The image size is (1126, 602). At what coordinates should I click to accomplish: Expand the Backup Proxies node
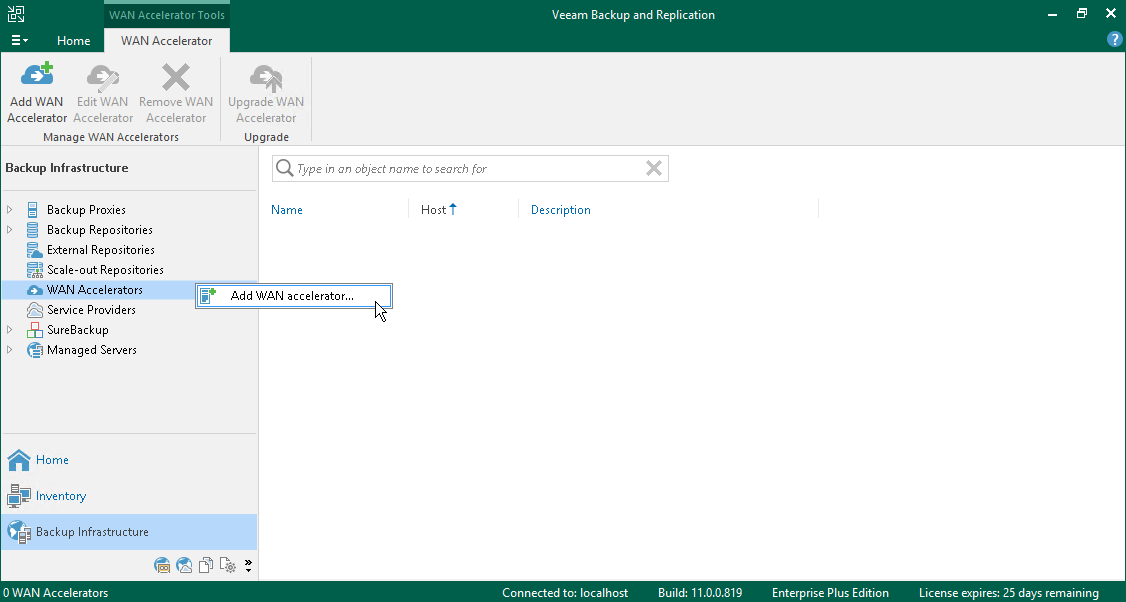(9, 209)
